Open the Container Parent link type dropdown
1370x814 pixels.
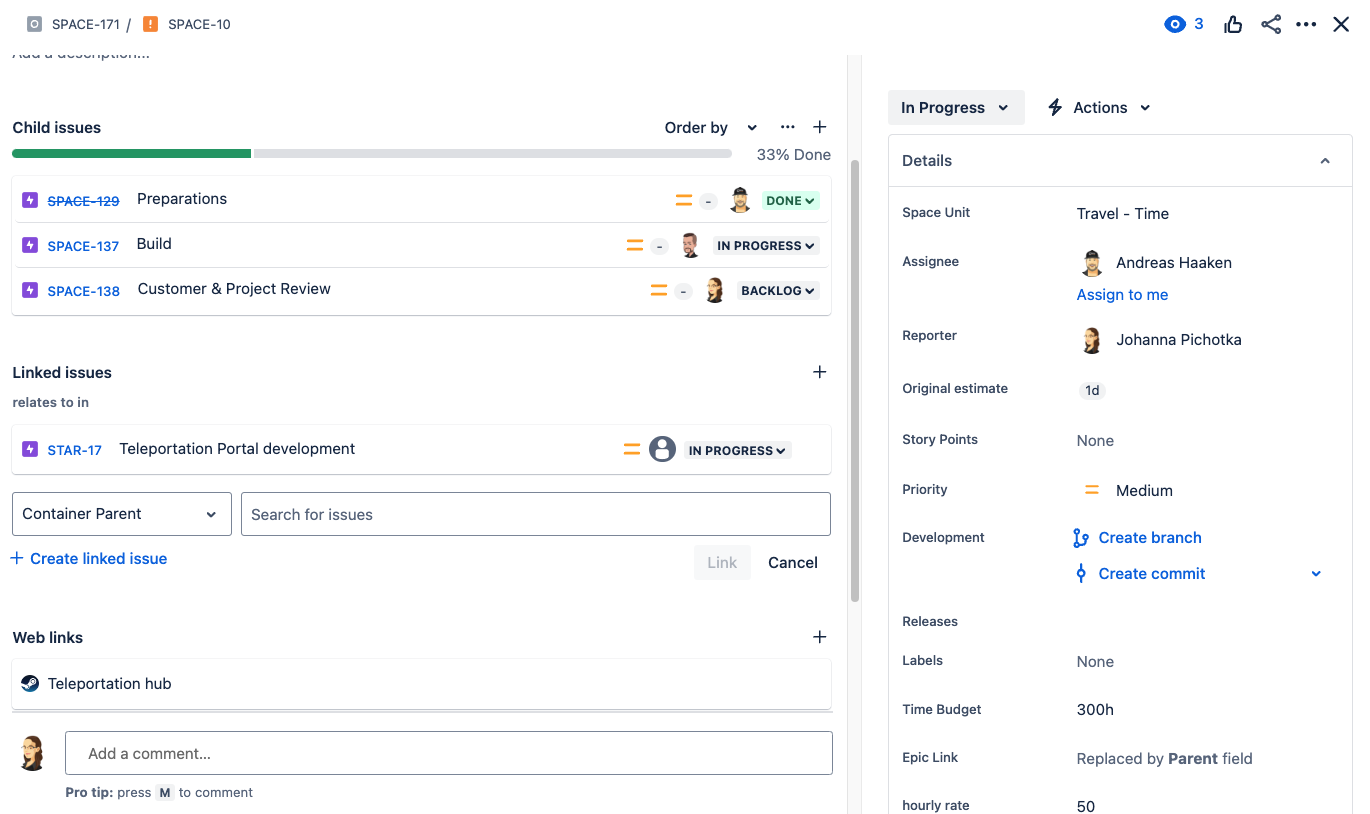[121, 513]
